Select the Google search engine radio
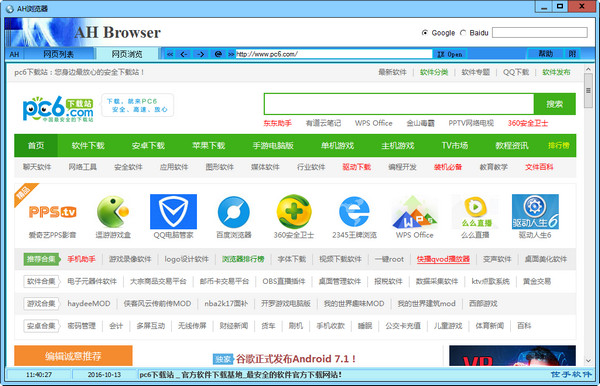The height and width of the screenshot is (386, 600). tap(425, 33)
